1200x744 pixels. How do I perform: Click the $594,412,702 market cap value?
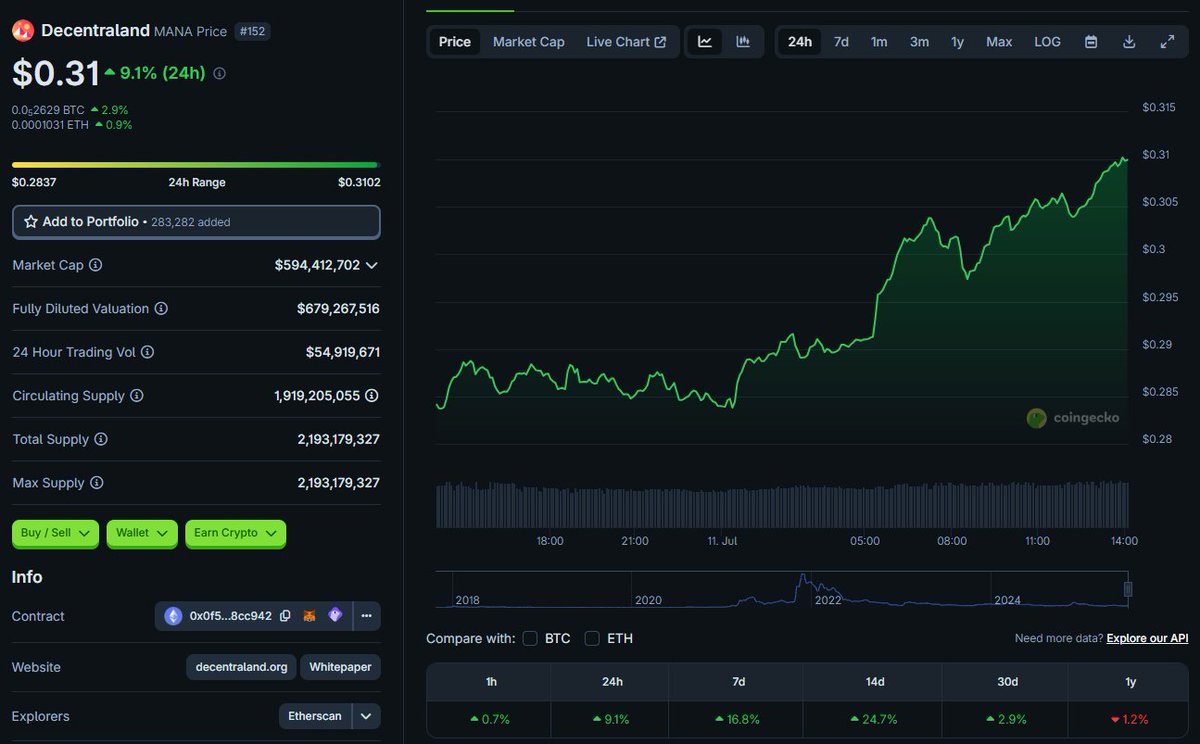pos(317,265)
